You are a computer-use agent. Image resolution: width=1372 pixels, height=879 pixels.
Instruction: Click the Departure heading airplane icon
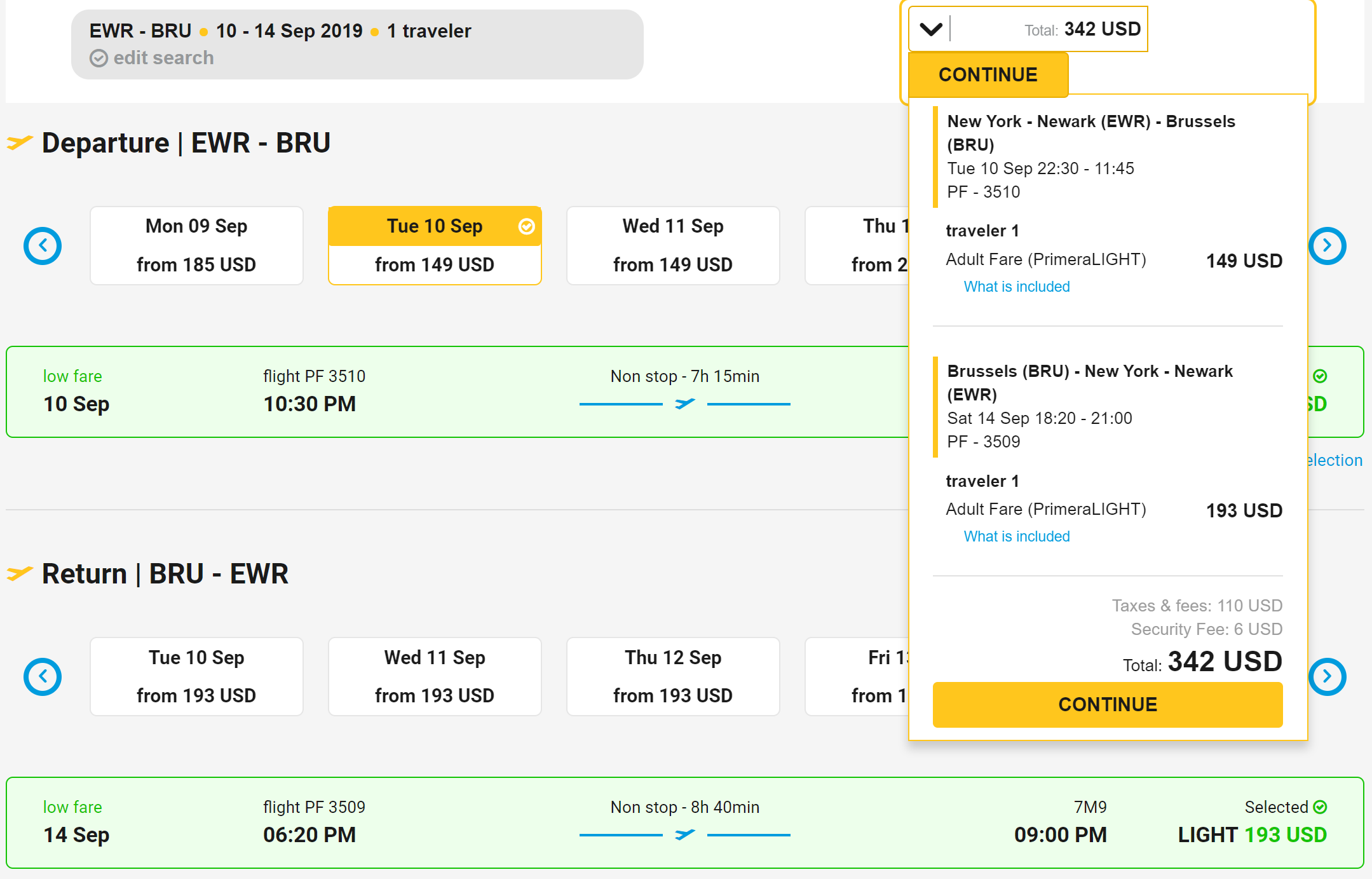tap(20, 142)
